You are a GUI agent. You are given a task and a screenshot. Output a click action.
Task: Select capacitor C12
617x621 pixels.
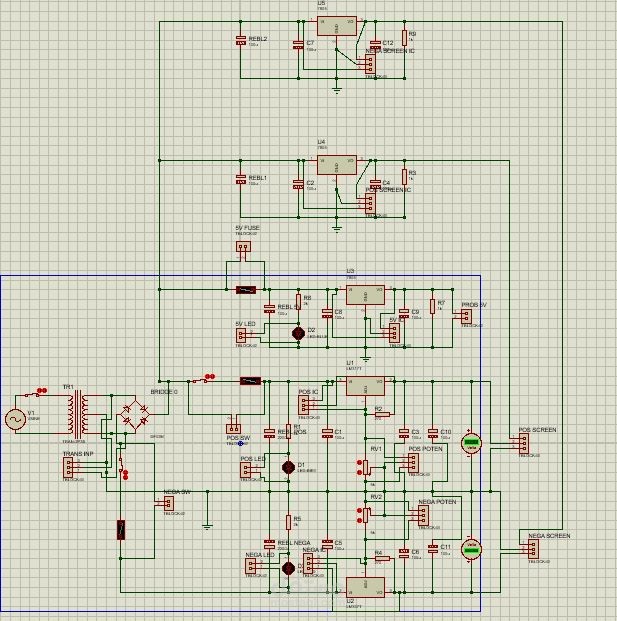(375, 45)
